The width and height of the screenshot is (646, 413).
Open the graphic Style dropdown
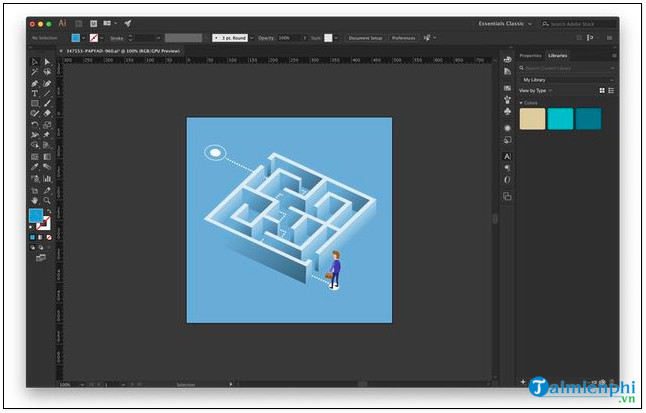(336, 38)
